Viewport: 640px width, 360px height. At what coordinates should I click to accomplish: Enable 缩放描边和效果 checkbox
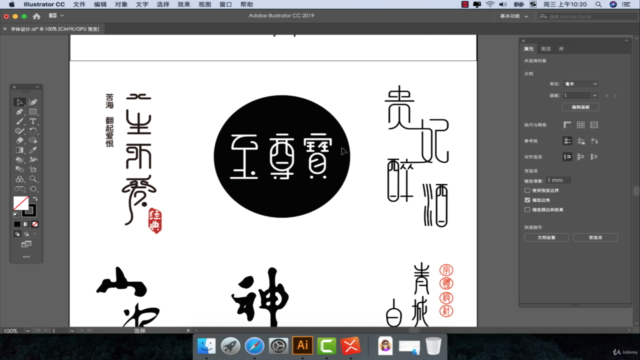[527, 209]
